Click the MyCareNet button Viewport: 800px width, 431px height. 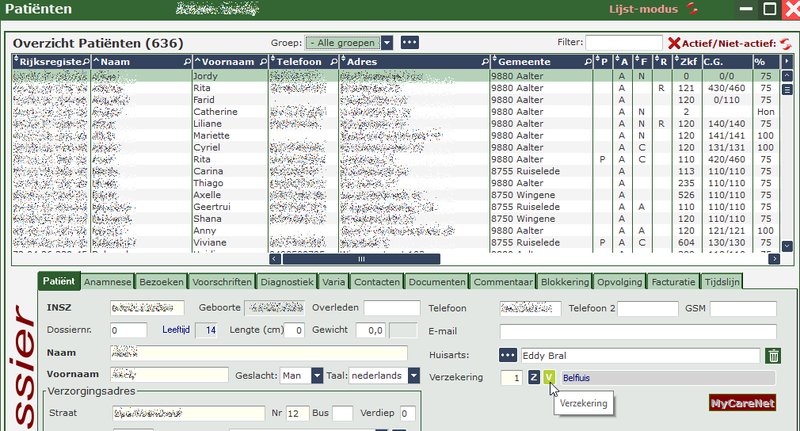(x=741, y=404)
